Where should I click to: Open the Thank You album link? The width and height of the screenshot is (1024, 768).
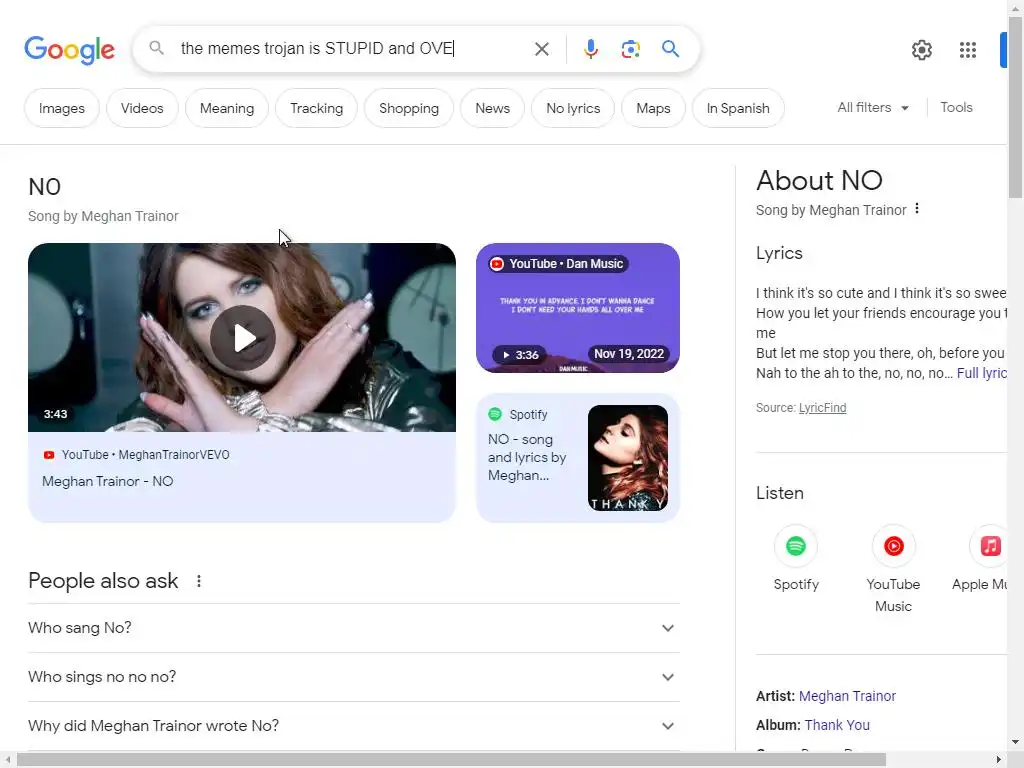[x=837, y=725]
